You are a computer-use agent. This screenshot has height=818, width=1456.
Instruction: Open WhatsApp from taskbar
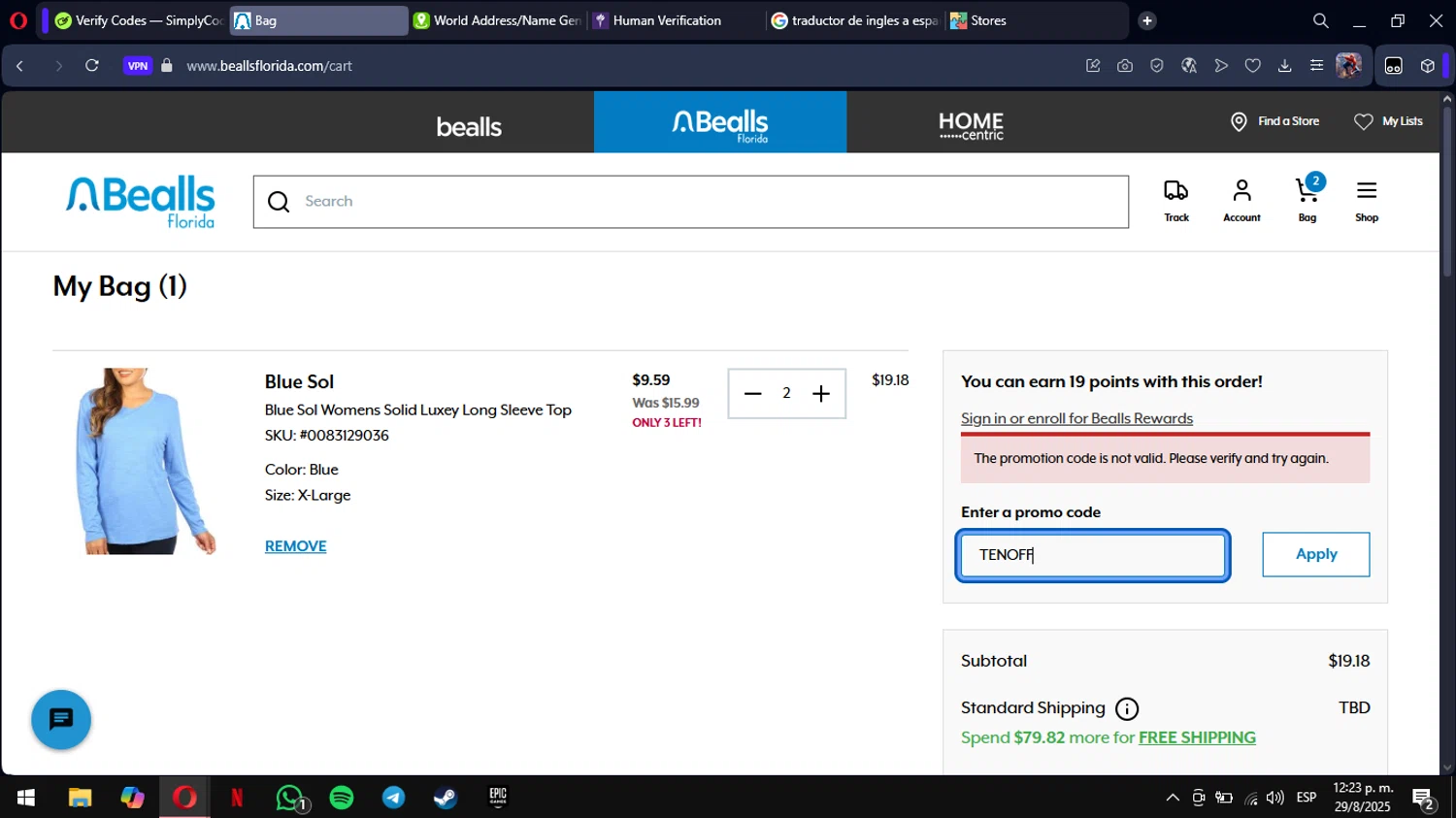pos(289,798)
